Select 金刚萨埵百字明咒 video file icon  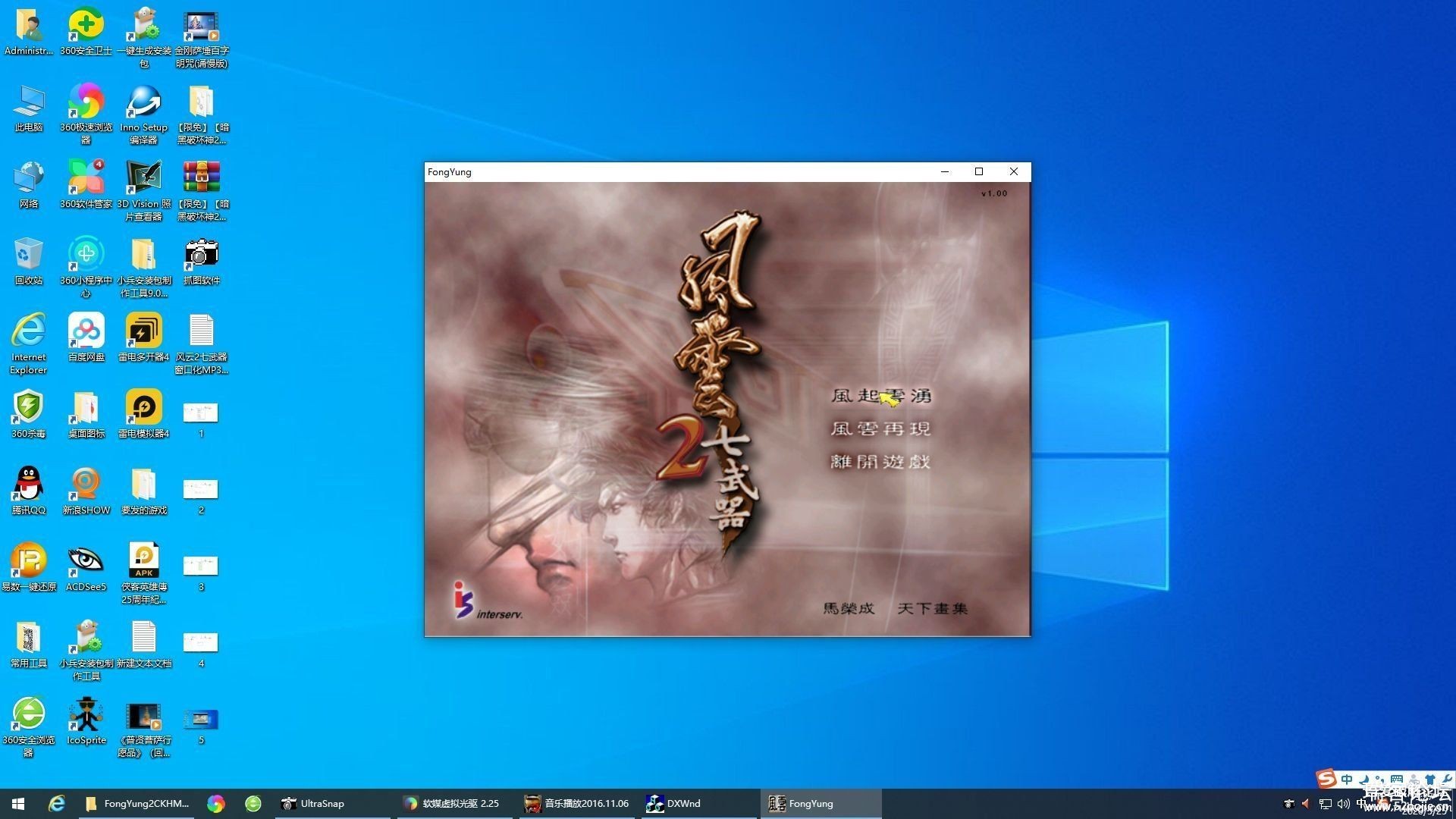pos(201,38)
